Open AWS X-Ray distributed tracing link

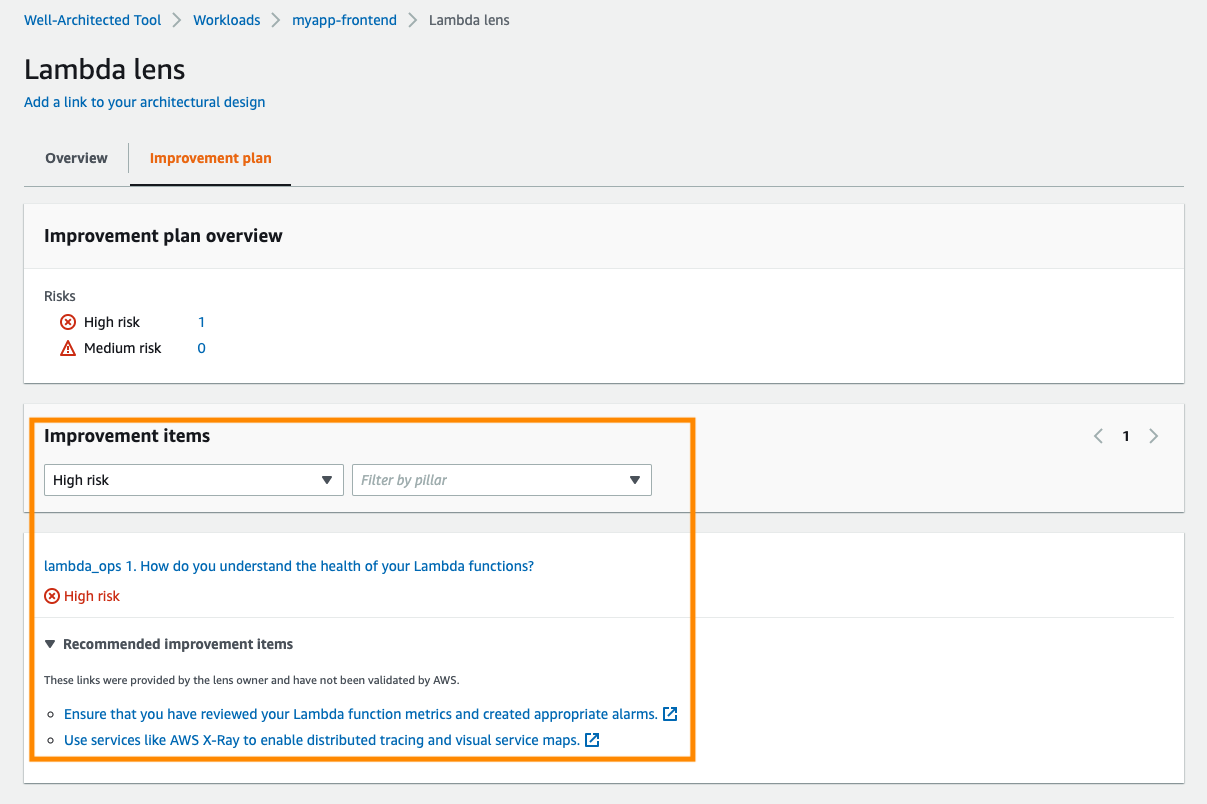322,740
